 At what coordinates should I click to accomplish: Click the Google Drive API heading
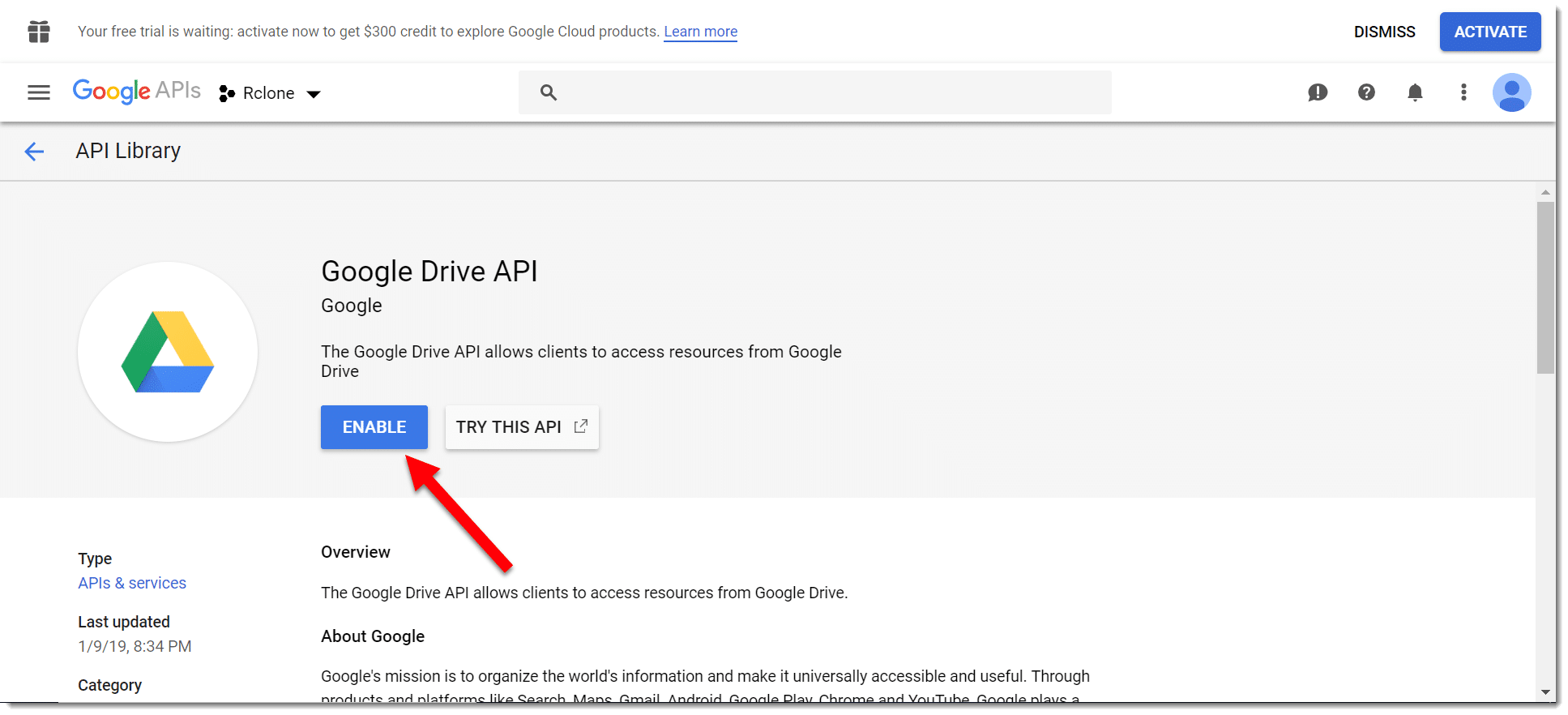[x=429, y=272]
